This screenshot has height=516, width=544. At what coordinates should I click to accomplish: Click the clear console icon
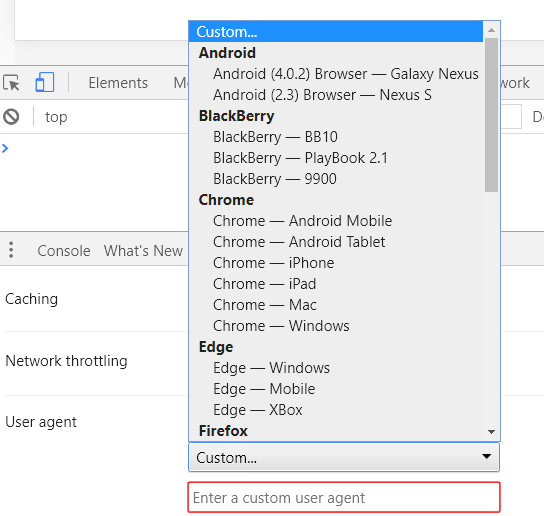click(11, 117)
